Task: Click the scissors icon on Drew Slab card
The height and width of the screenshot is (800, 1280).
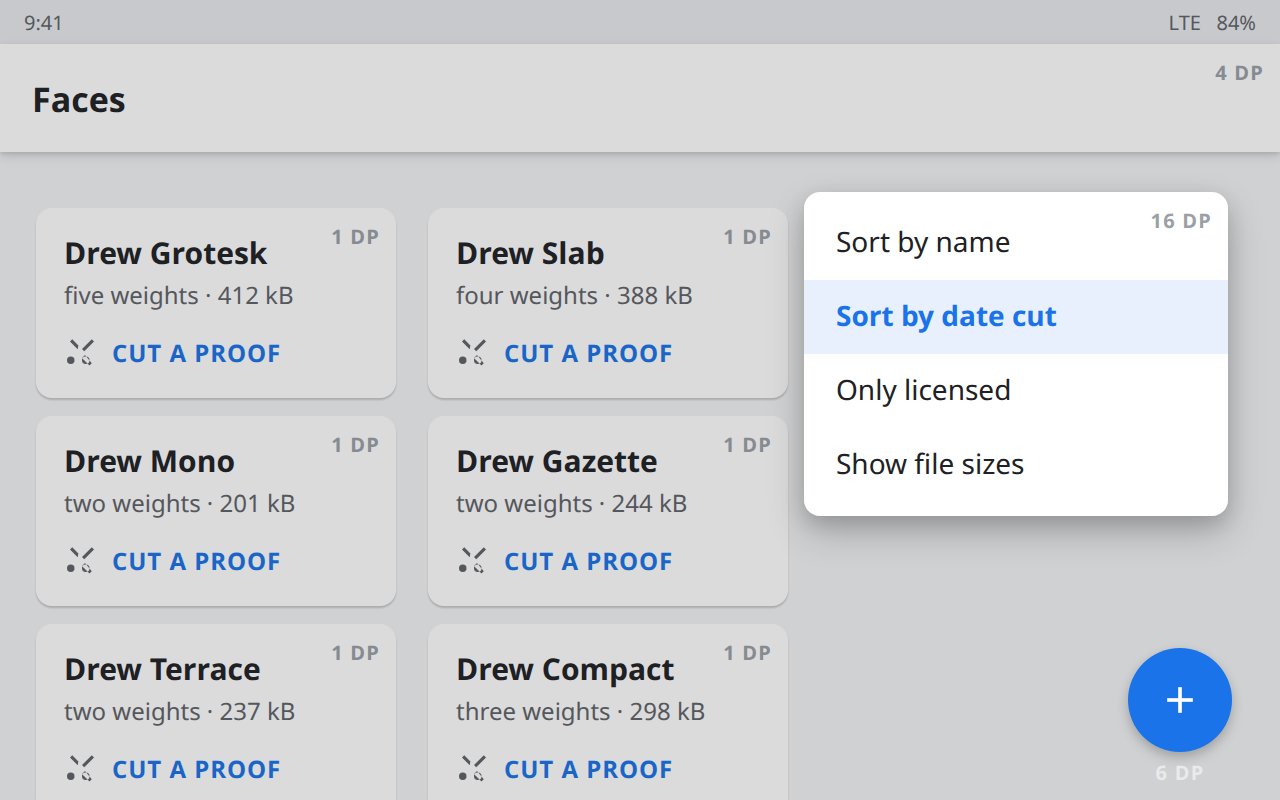Action: pyautogui.click(x=472, y=353)
